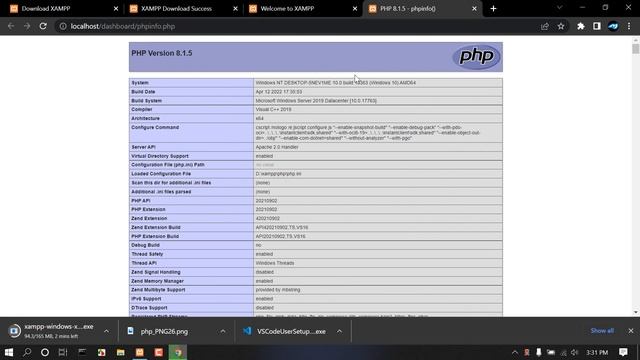Image resolution: width=640 pixels, height=360 pixels.
Task: Open the clock showing 3:31 PM
Action: [597, 352]
